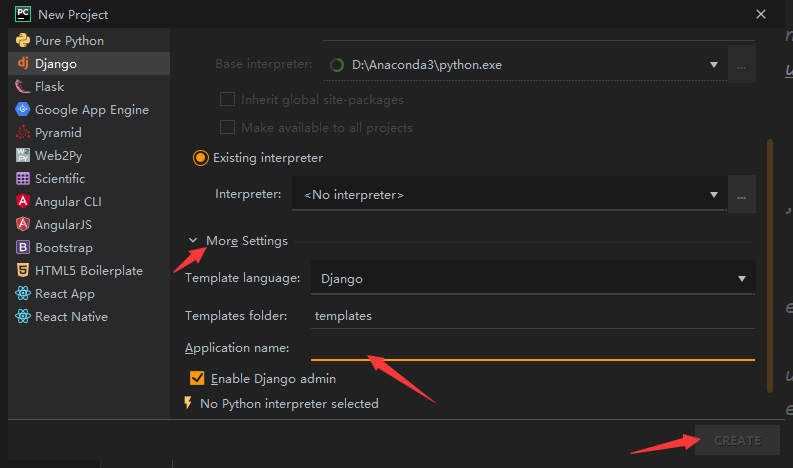Click the Templates folder input field

click(533, 316)
